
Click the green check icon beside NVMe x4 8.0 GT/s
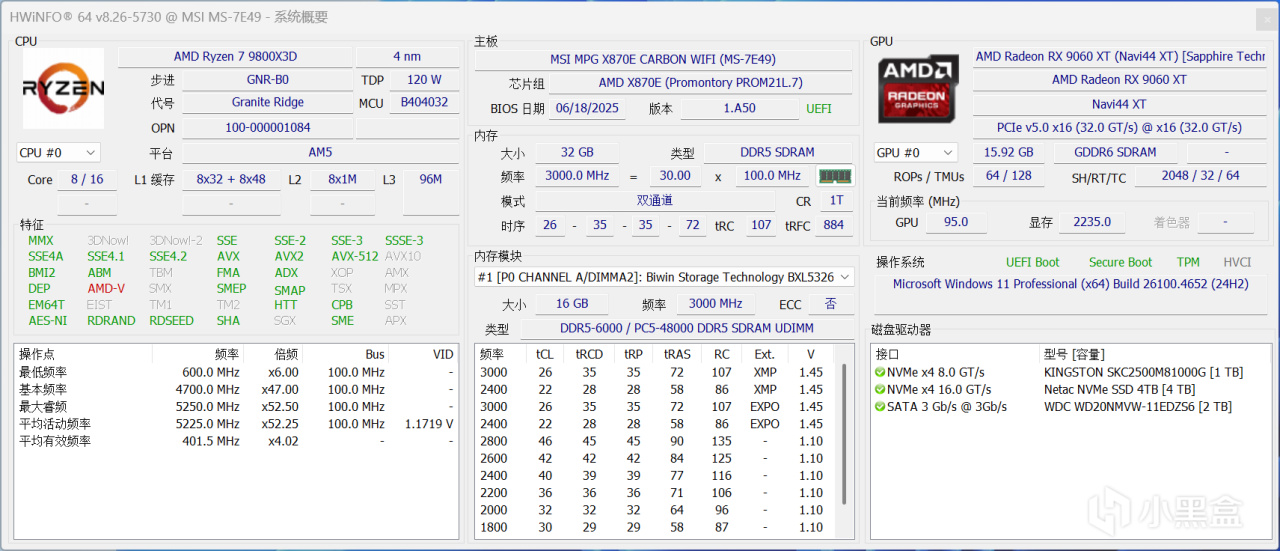click(879, 372)
